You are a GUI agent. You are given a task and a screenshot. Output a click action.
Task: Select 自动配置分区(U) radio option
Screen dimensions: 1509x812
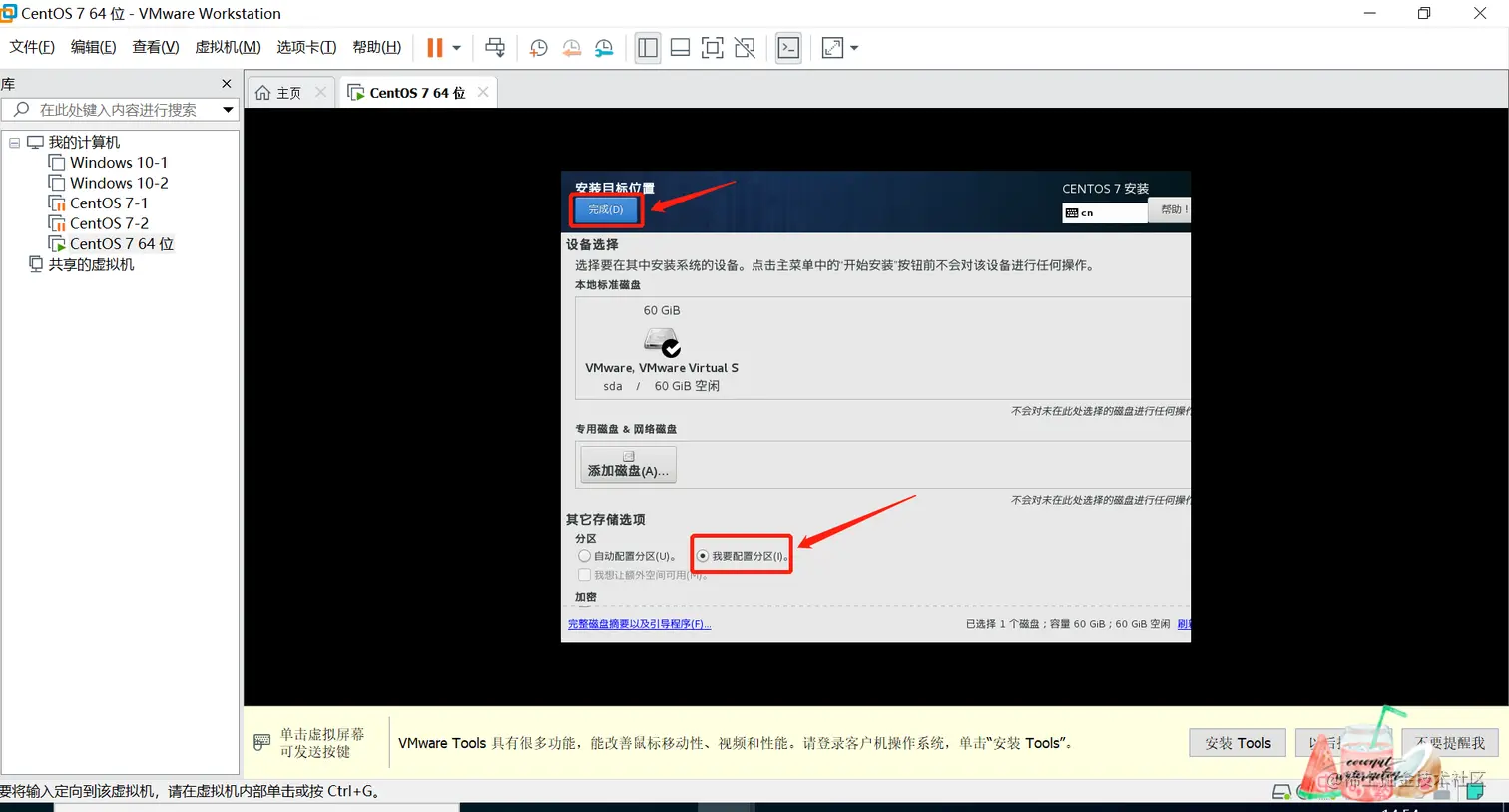(x=584, y=556)
